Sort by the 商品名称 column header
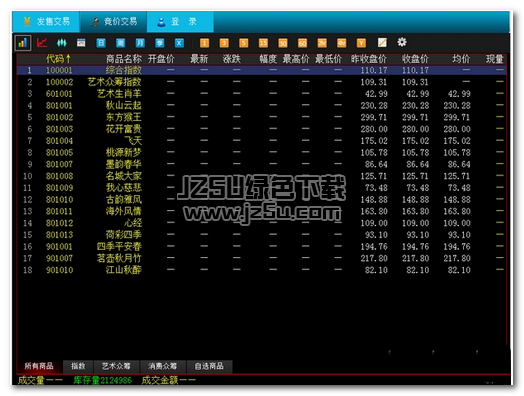524x396 pixels. [x=124, y=59]
